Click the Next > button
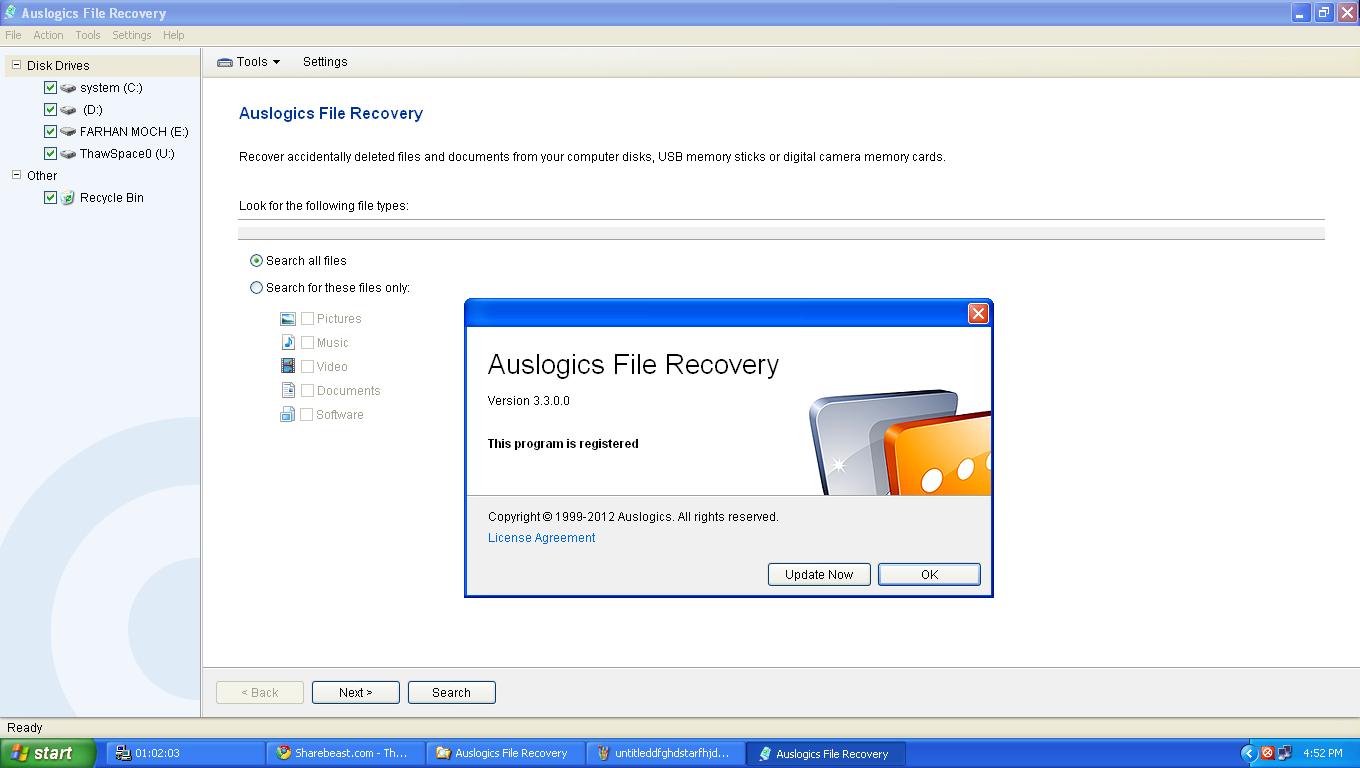1360x768 pixels. (x=355, y=692)
